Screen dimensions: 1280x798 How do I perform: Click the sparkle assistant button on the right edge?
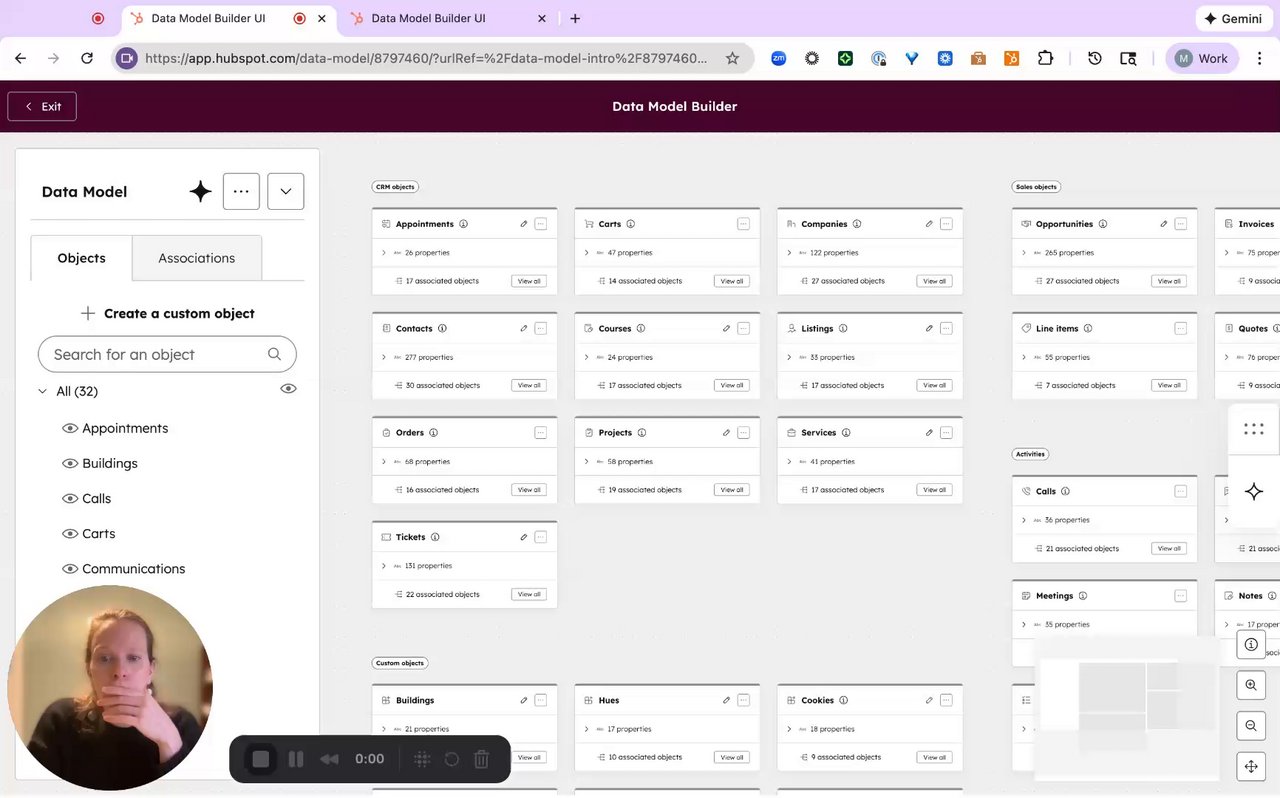click(x=1254, y=491)
